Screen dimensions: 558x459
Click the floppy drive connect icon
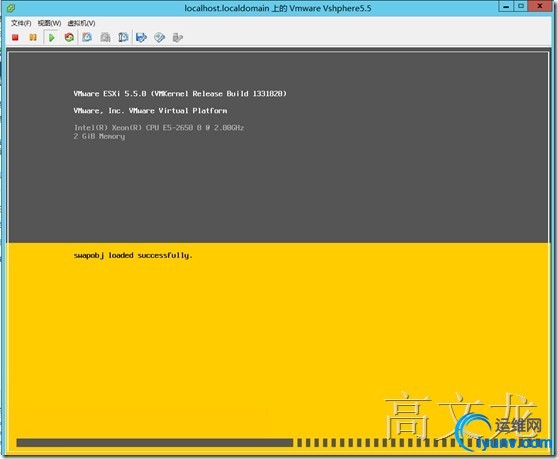coord(141,37)
